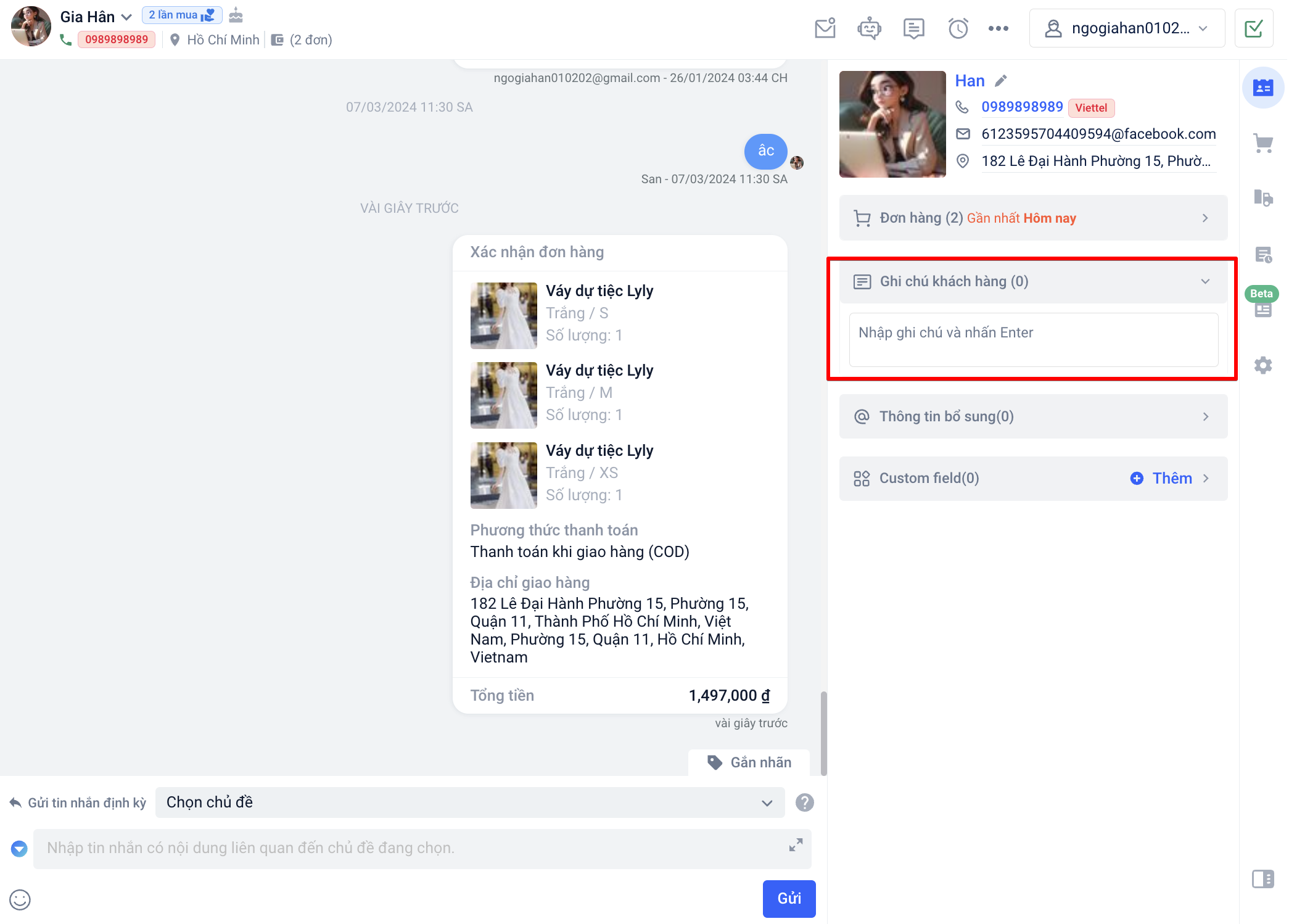Select the customer info sidebar tab
1289x924 pixels.
[x=1262, y=88]
